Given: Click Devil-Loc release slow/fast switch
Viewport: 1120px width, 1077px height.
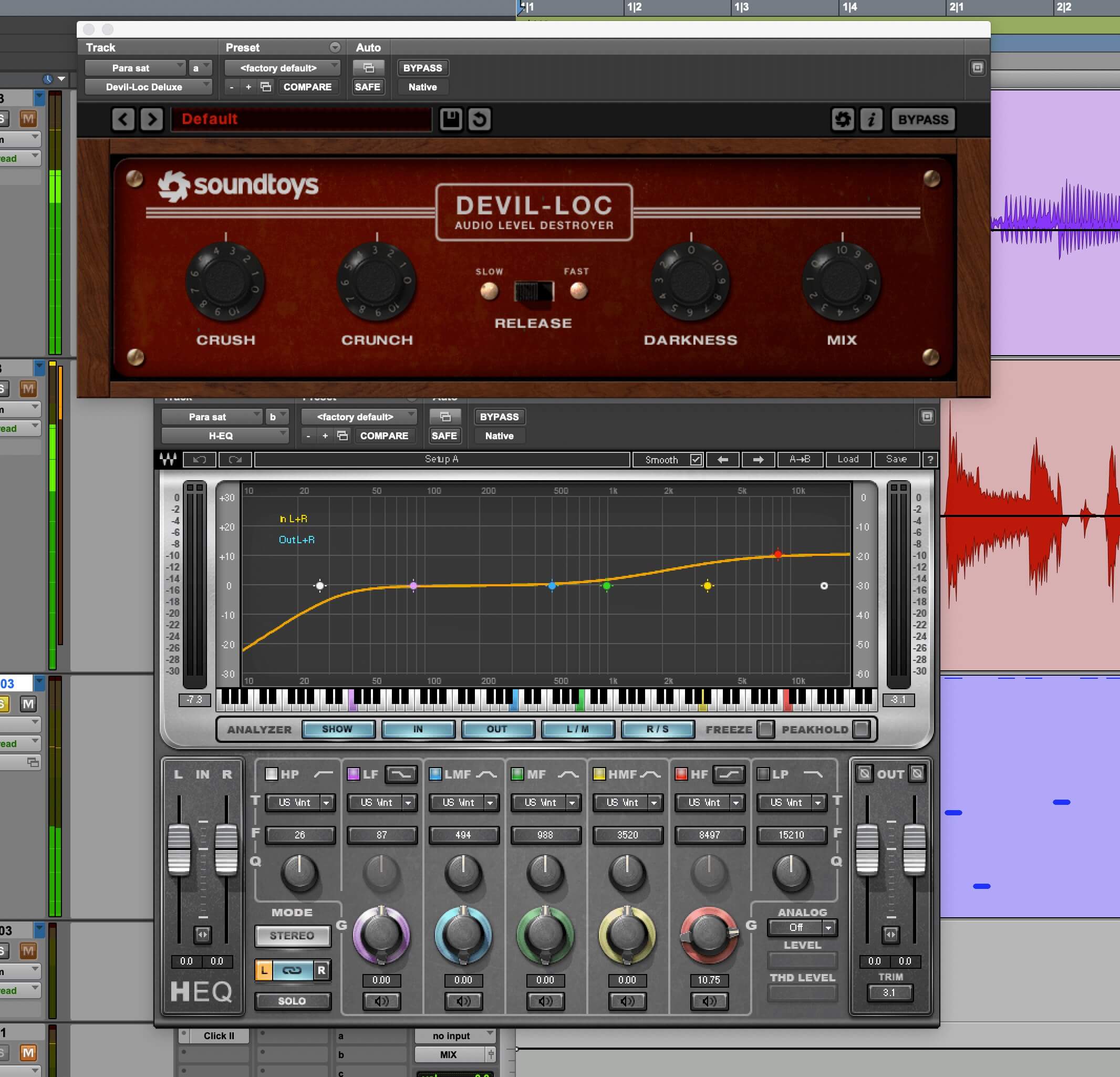Looking at the screenshot, I should click(x=534, y=292).
